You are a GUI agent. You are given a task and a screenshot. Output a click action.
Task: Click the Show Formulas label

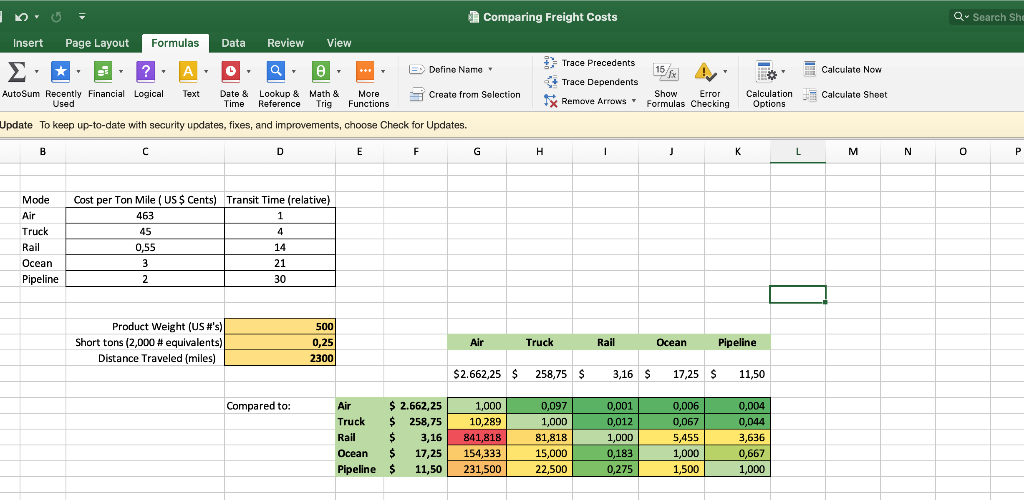point(665,99)
